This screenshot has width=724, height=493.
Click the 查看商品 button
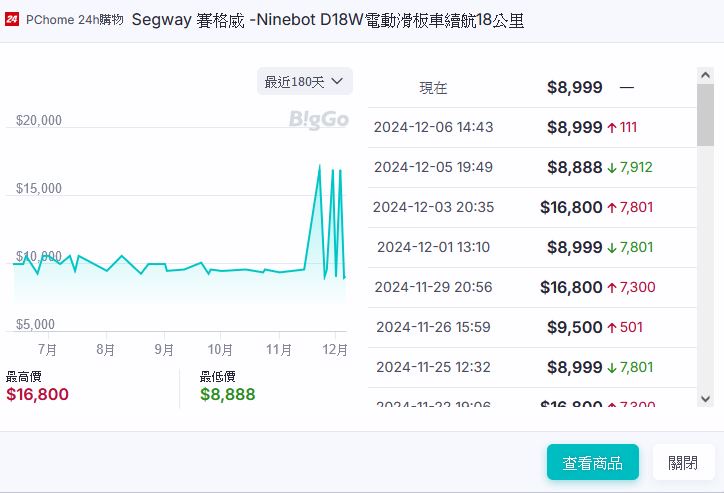(592, 463)
